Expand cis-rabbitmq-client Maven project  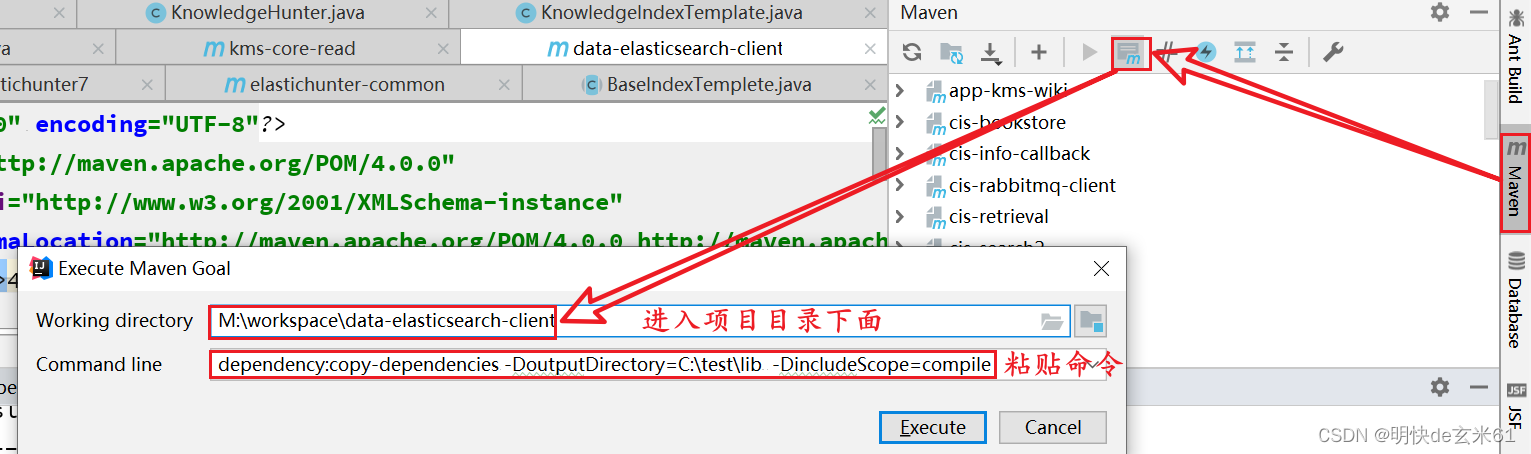click(900, 185)
